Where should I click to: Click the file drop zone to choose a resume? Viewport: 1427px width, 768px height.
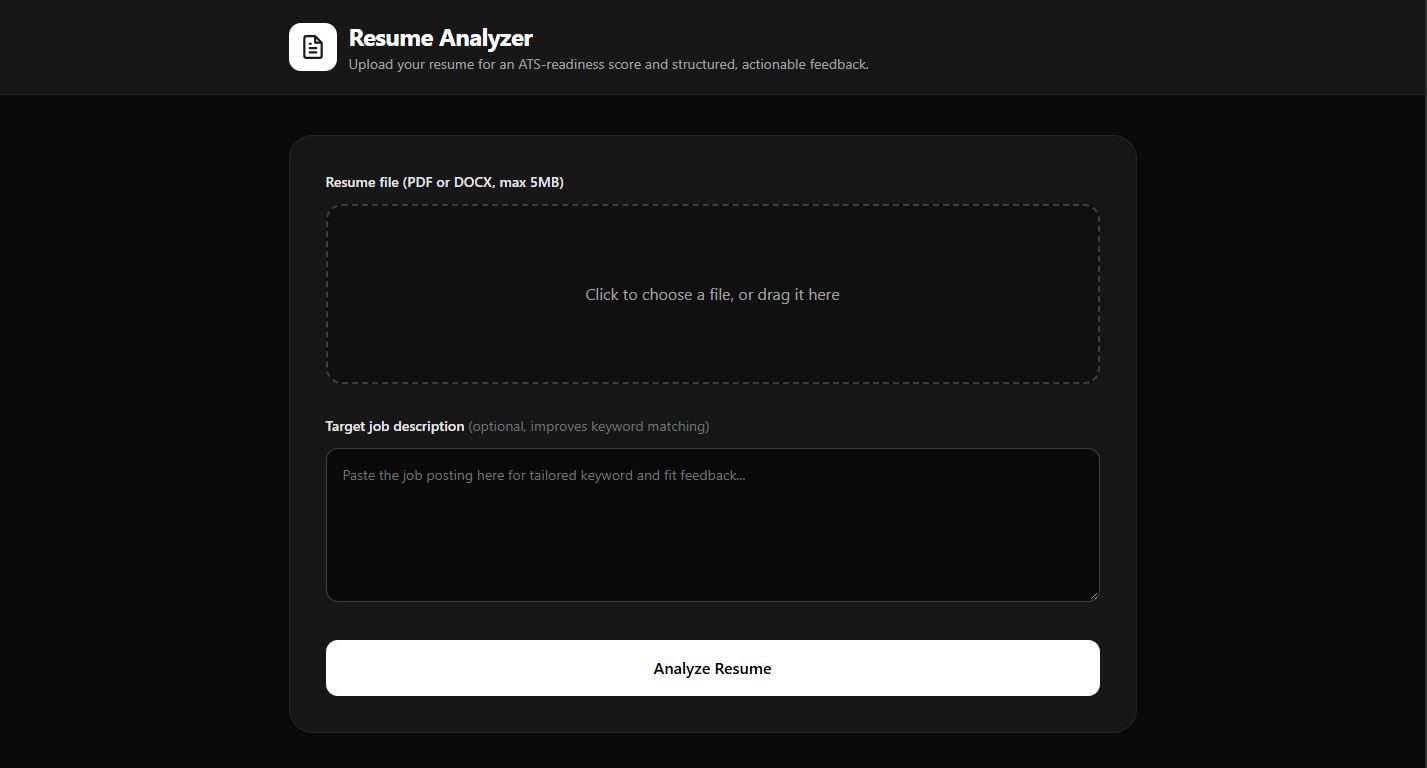point(712,294)
